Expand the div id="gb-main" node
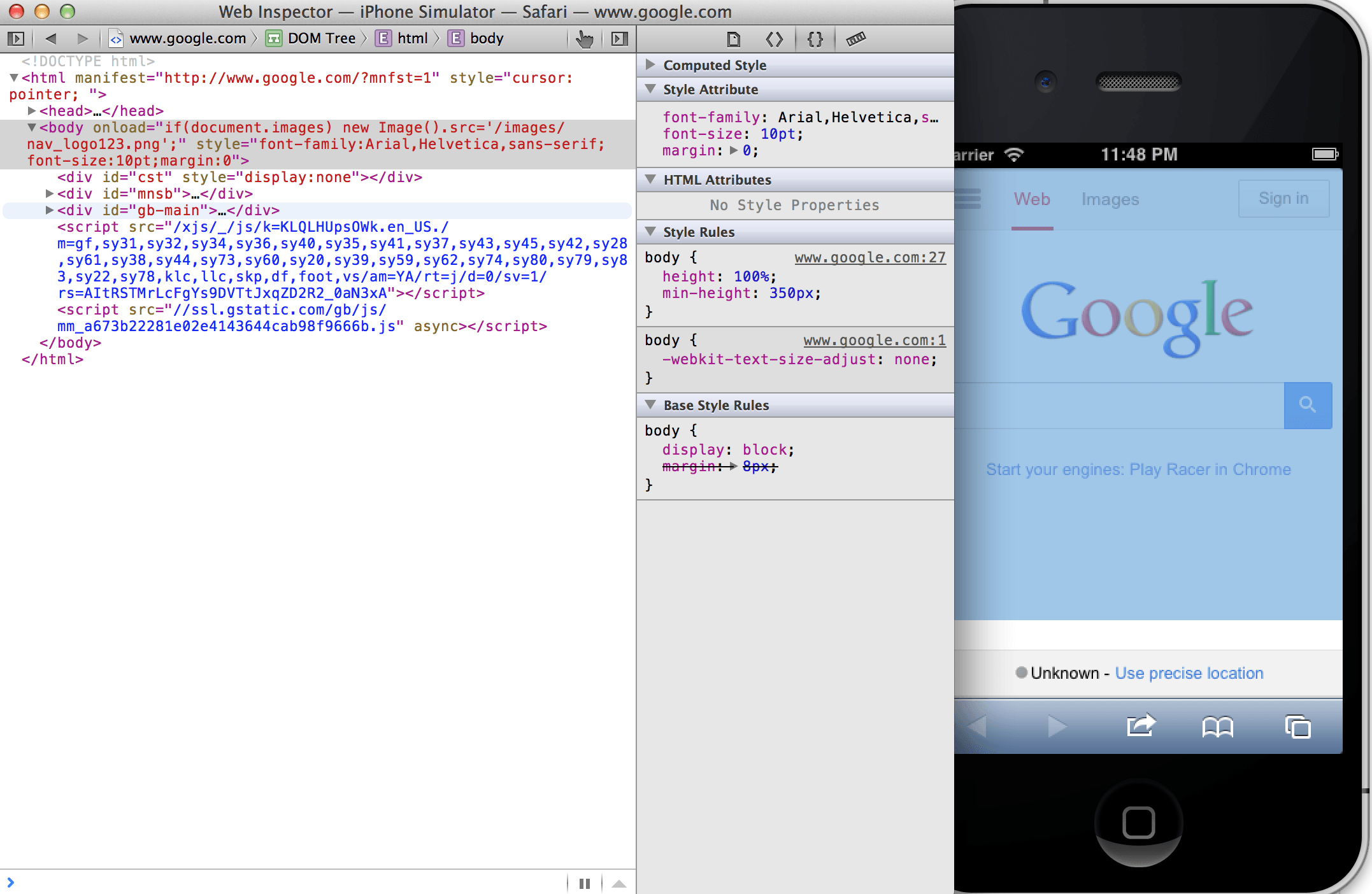The width and height of the screenshot is (1372, 894). [49, 210]
